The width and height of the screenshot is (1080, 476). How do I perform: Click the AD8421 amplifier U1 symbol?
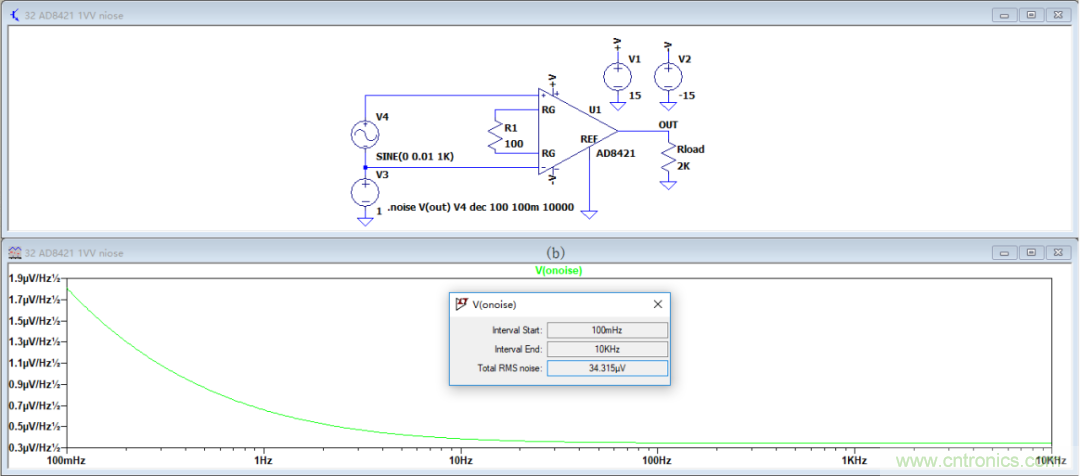pos(575,136)
